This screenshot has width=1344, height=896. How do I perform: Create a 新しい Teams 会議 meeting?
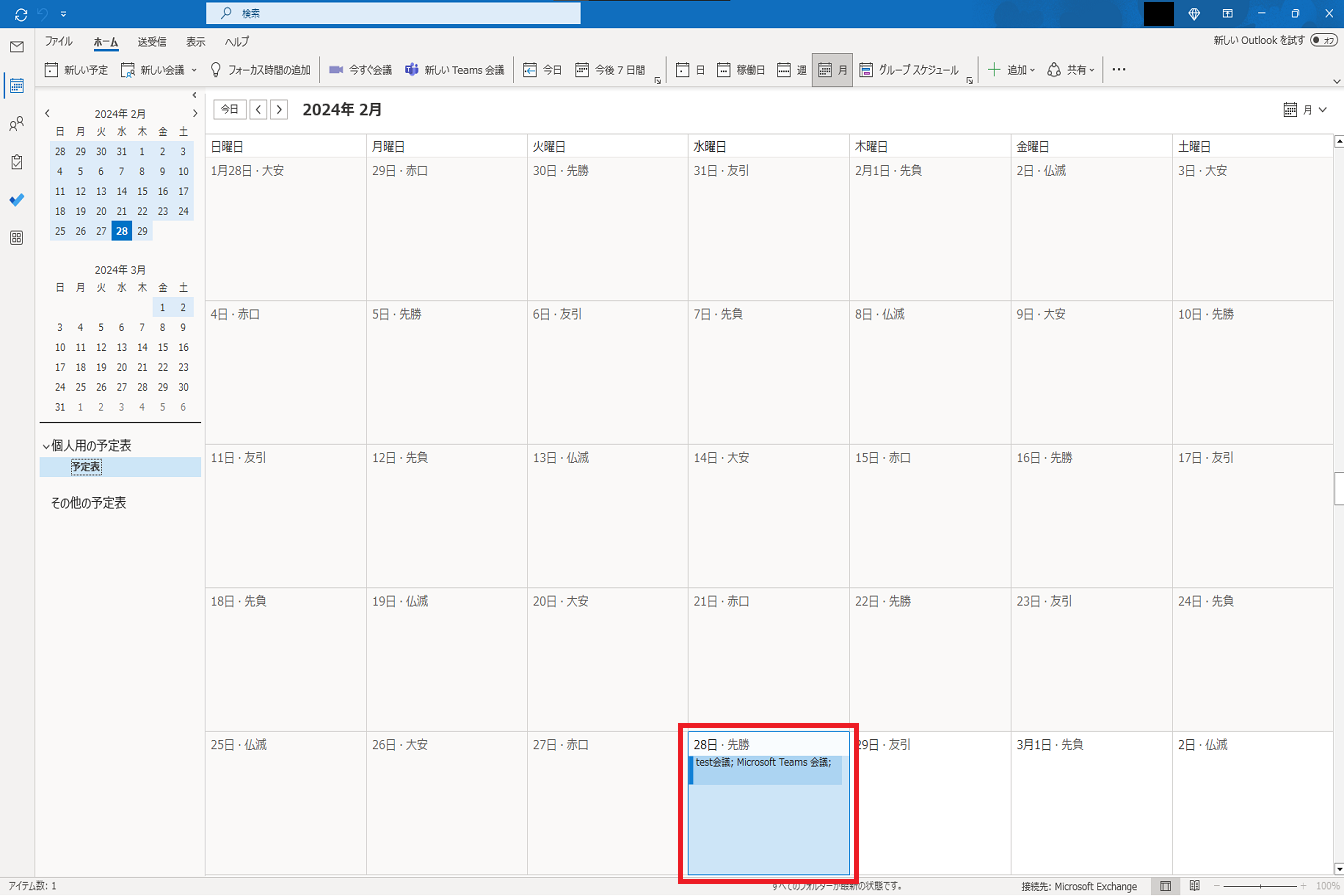click(455, 70)
